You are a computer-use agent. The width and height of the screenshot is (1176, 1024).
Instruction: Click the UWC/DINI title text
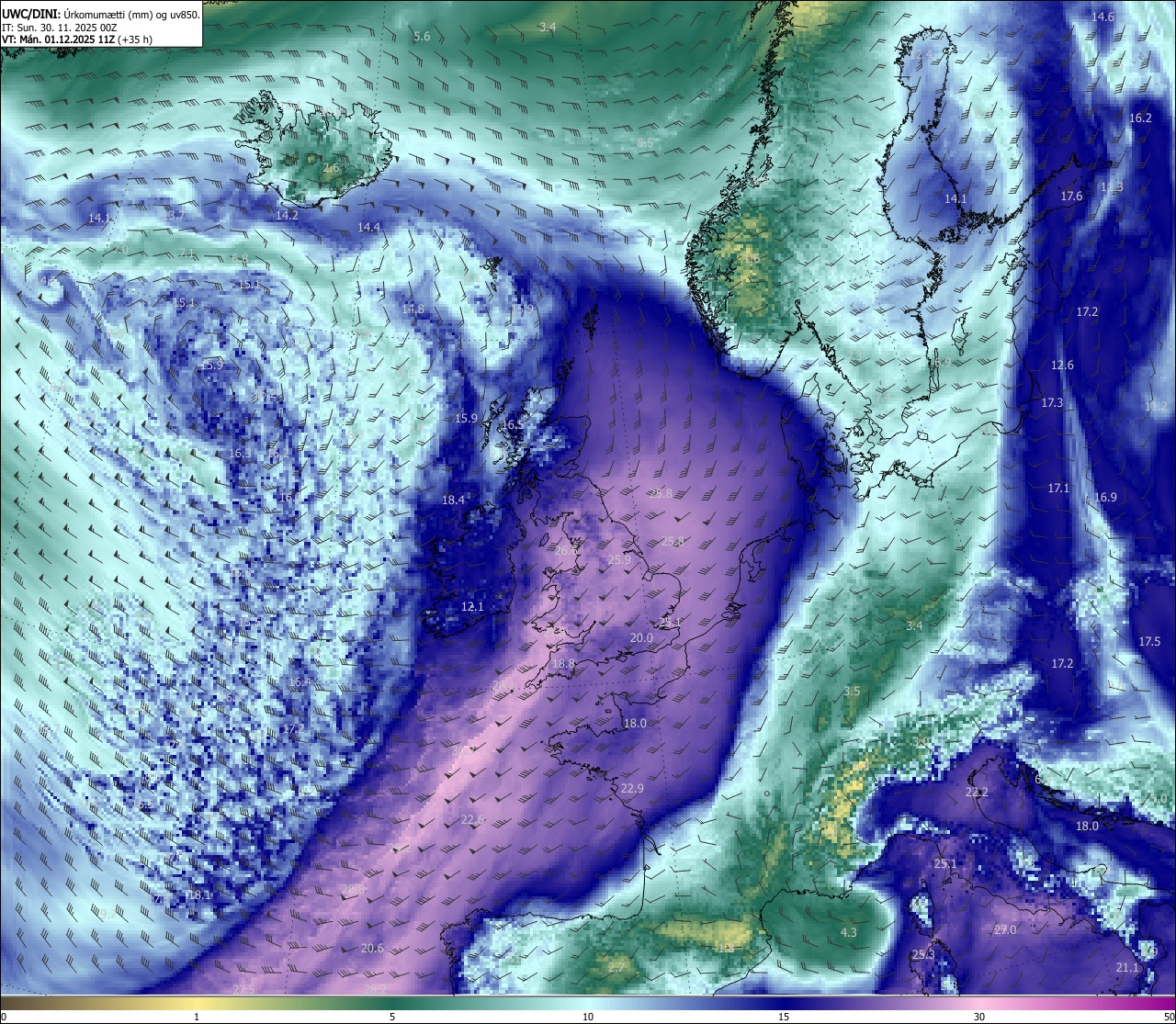tap(31, 14)
